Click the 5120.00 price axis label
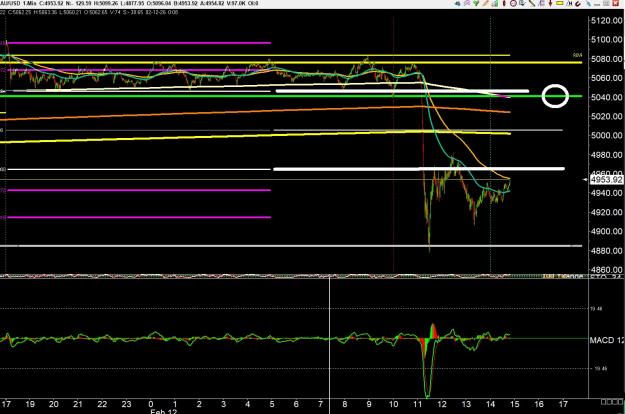Viewport: 625px width, 414px height. click(x=606, y=20)
